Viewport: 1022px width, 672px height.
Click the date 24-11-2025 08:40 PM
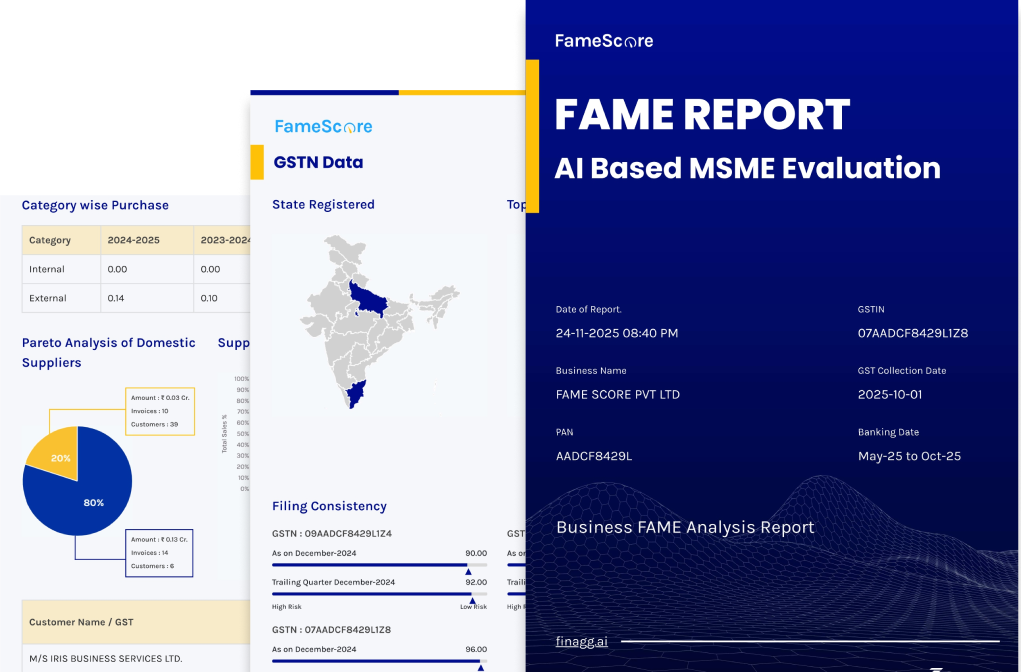pos(617,334)
